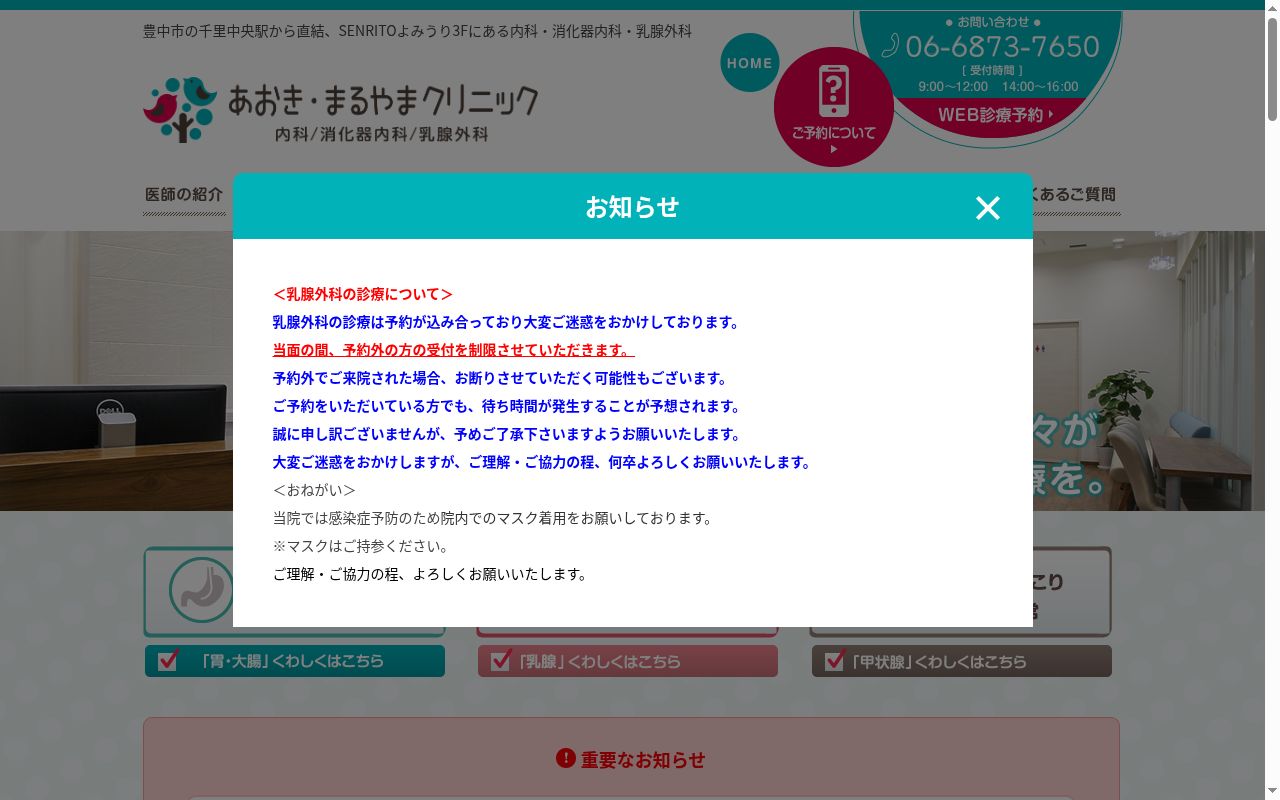
Task: Click the scrollbar up arrow
Action: (x=1272, y=8)
